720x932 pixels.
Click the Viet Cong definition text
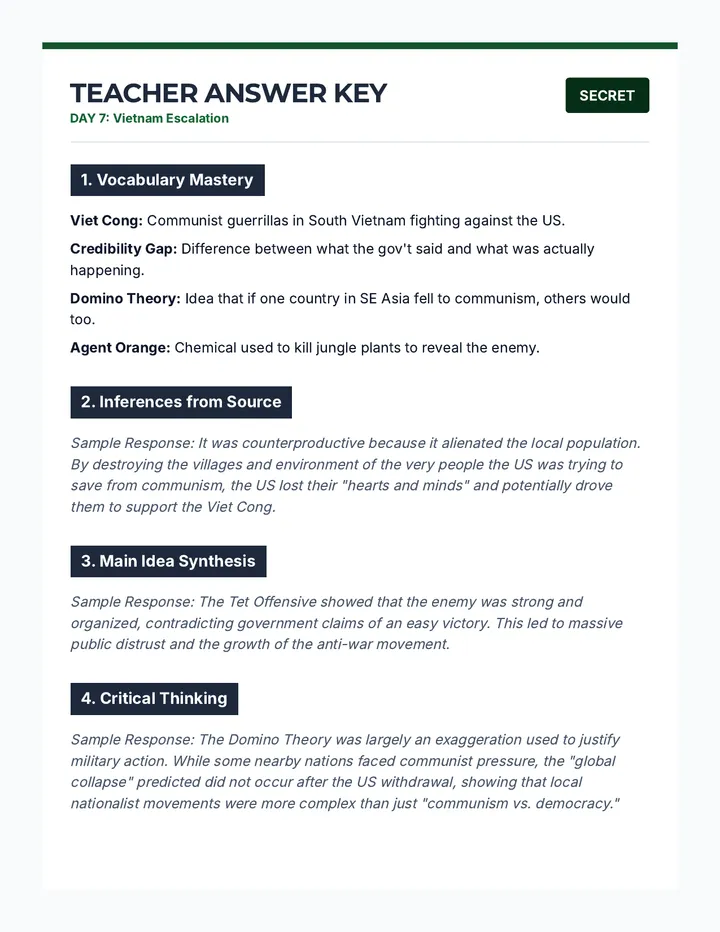pos(356,221)
